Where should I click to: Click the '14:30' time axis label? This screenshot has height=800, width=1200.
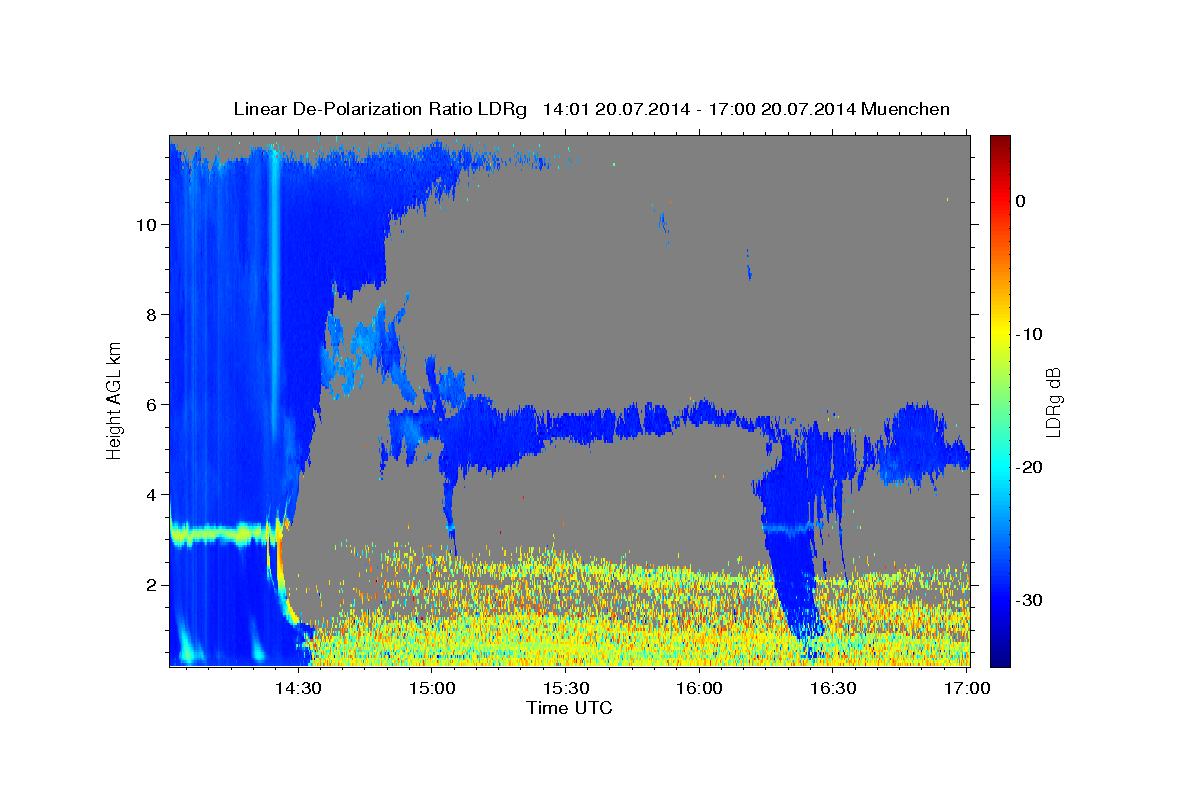[x=298, y=688]
